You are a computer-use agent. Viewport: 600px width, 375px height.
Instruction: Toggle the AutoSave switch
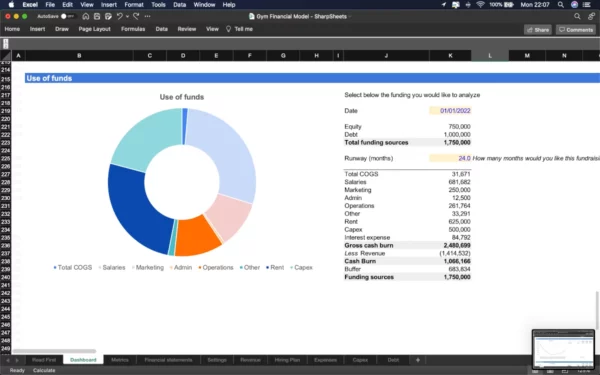[67, 16]
